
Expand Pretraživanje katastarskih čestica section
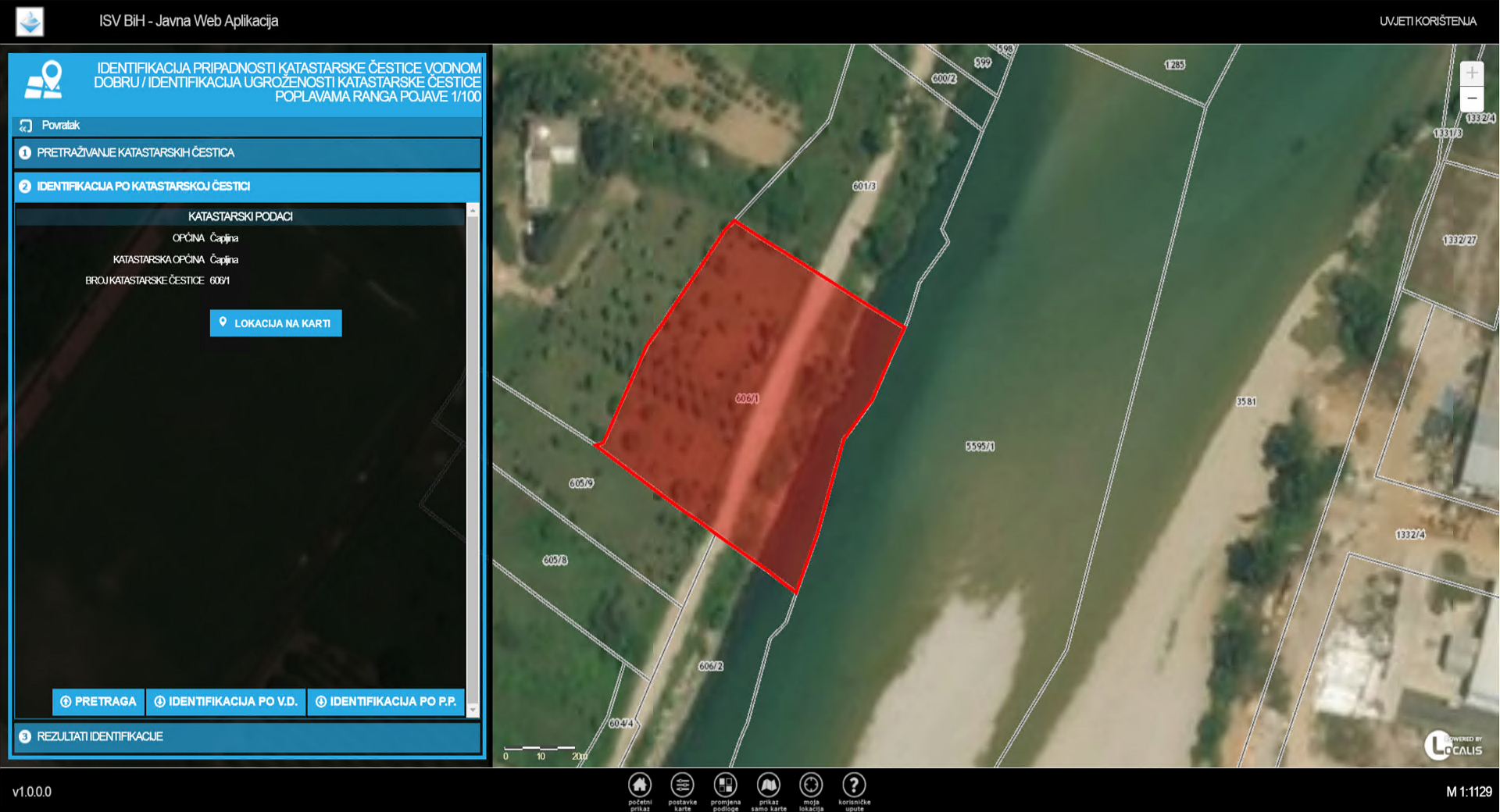click(x=246, y=153)
